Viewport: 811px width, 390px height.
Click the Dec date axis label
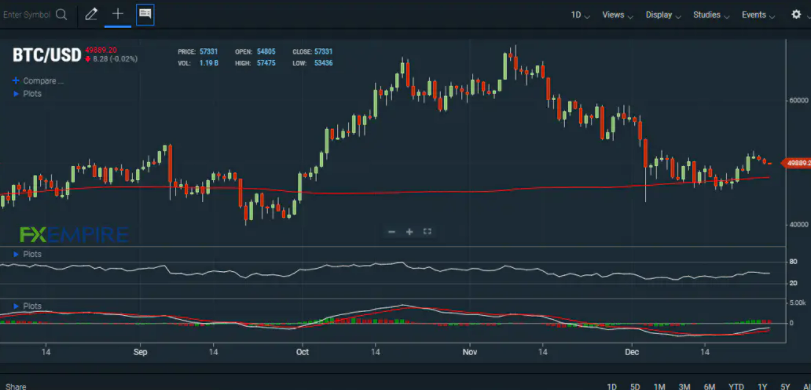[x=632, y=352]
